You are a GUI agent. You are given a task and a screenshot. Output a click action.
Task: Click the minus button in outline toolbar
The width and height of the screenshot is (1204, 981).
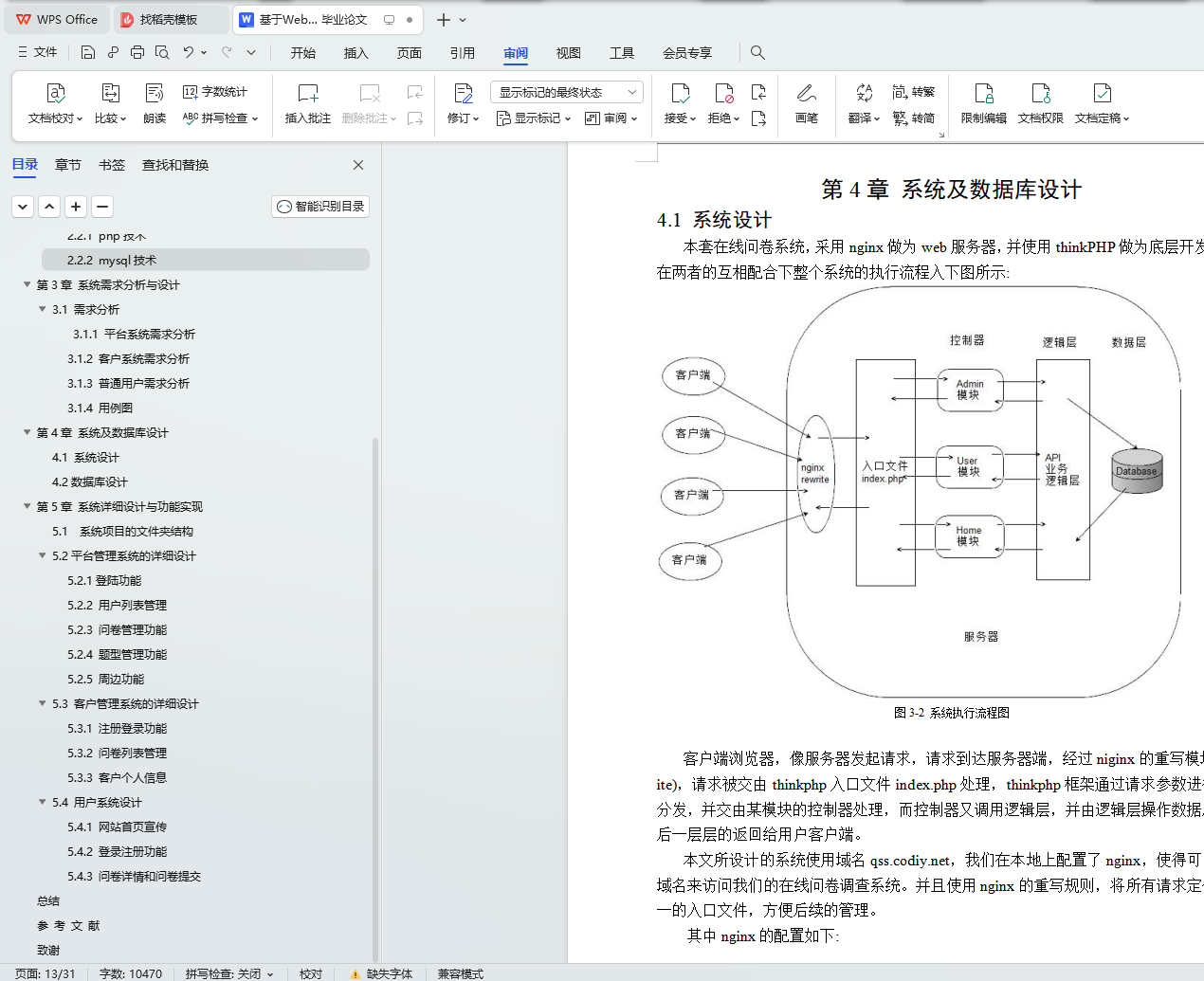point(102,207)
